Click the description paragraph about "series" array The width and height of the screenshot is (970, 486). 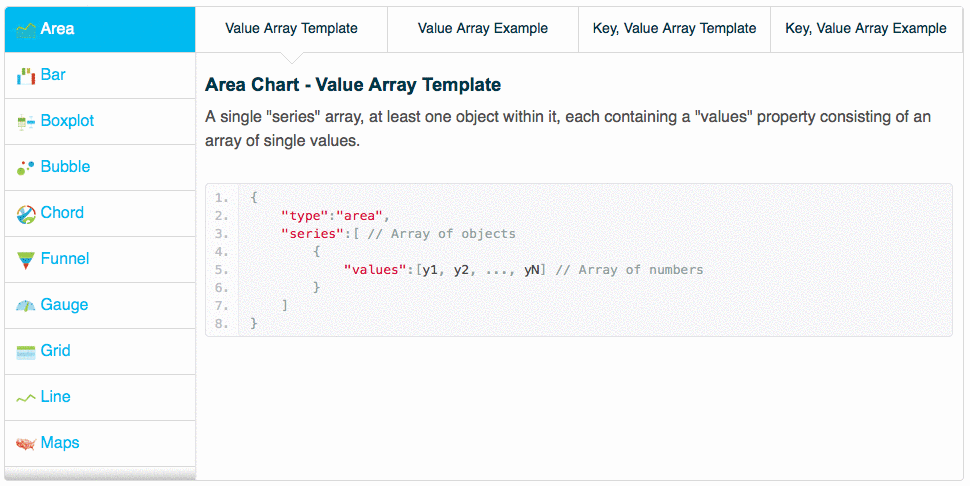[x=568, y=129]
